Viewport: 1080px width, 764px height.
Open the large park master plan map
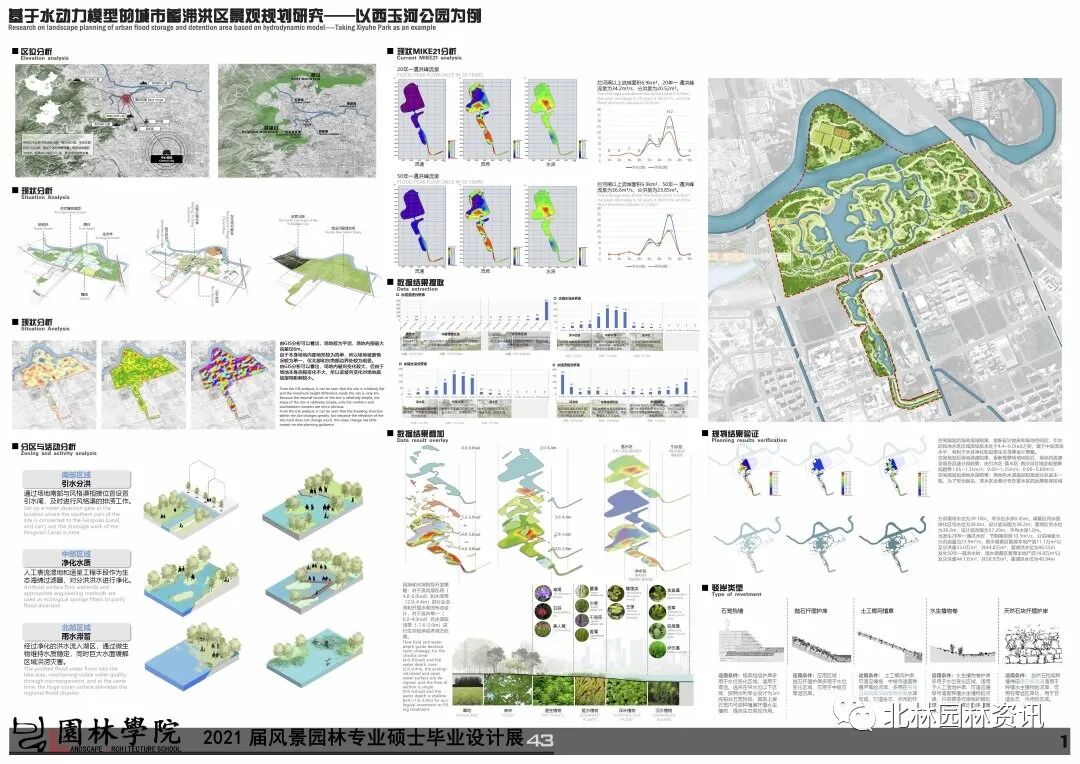tap(885, 249)
